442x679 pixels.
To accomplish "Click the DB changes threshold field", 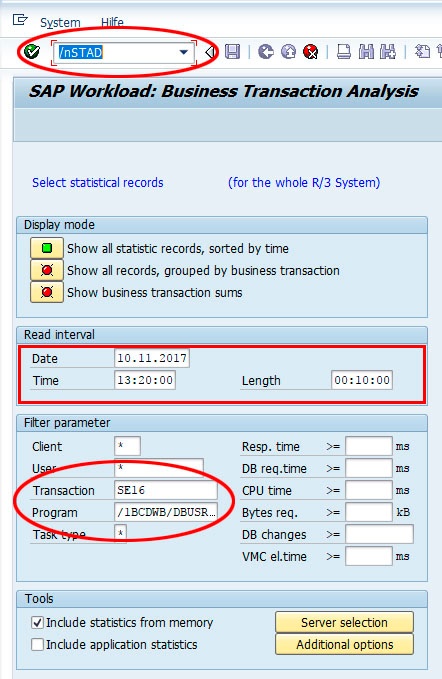I will [379, 534].
